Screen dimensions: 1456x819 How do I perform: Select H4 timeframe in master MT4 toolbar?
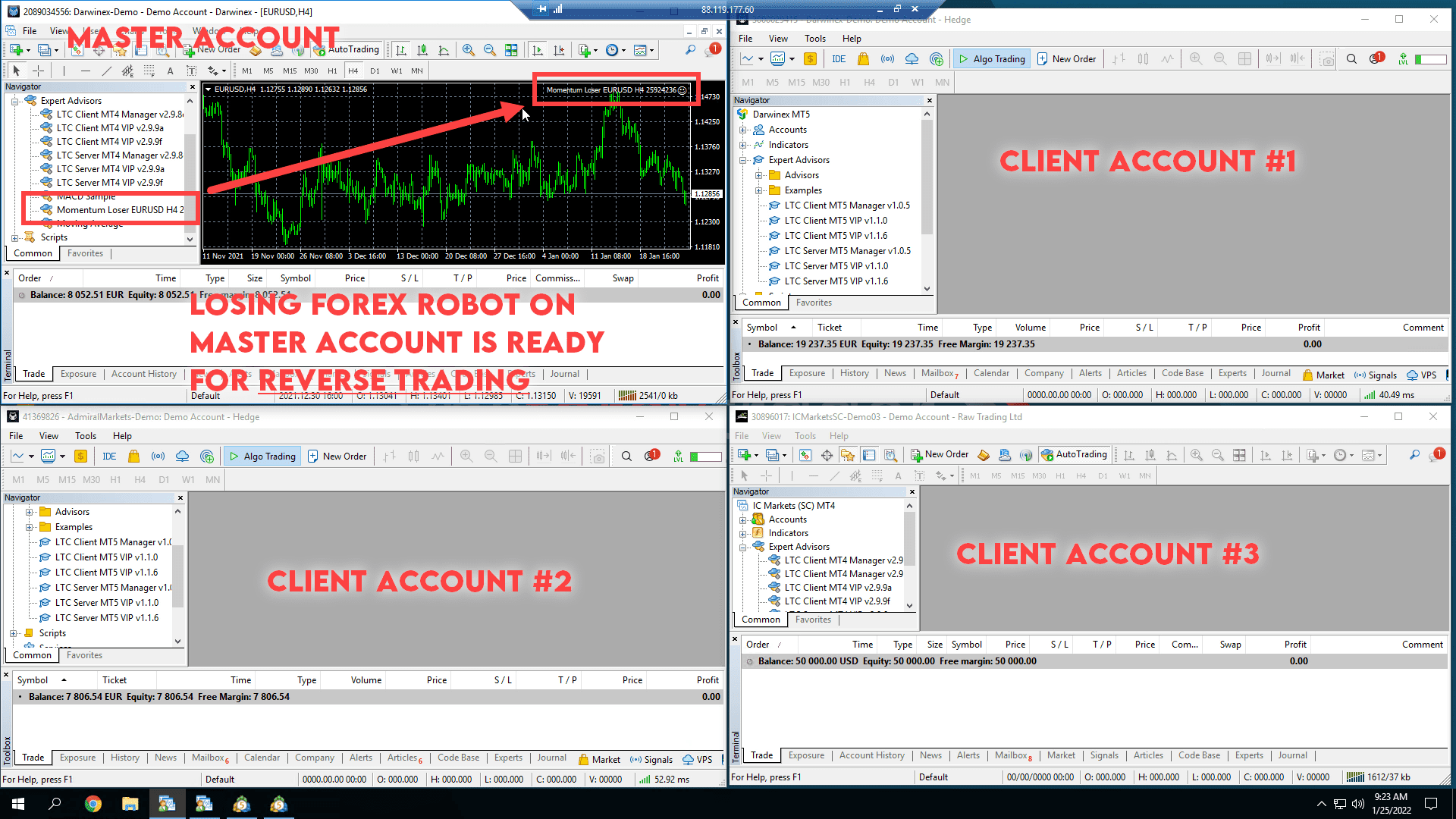coord(353,71)
